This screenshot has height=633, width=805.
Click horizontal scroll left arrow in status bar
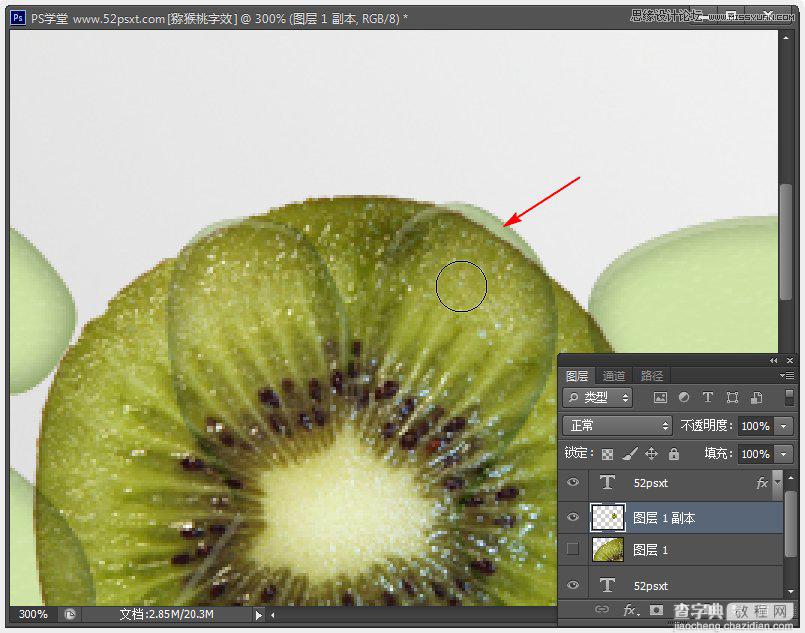point(273,615)
